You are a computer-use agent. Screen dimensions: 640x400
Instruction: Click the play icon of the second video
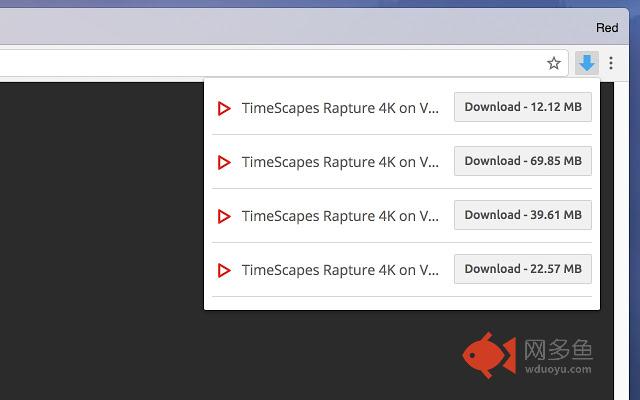(224, 162)
